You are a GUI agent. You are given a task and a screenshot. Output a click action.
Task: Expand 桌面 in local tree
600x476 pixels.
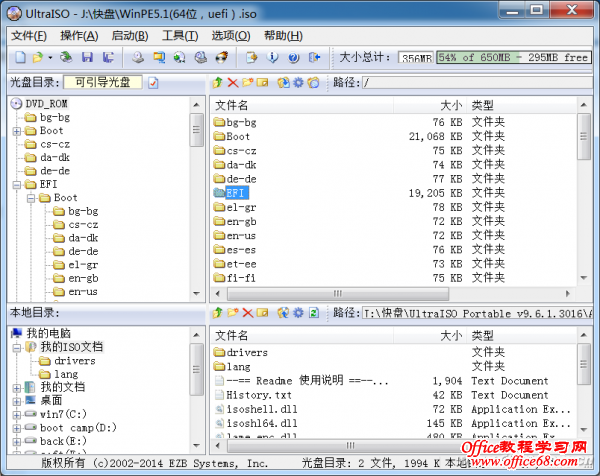tap(16, 401)
